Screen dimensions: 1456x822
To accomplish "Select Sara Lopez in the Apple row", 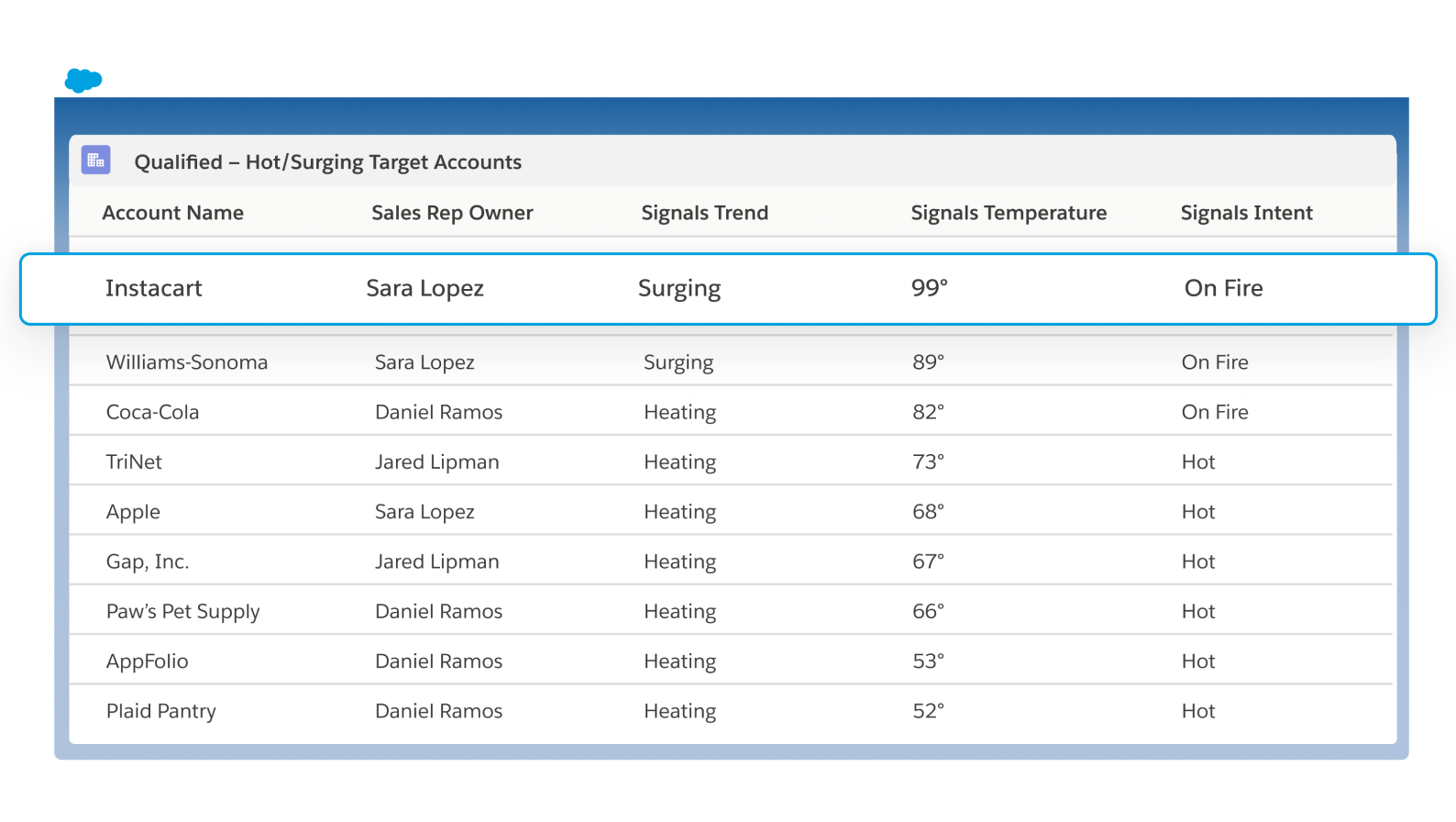I will (425, 512).
